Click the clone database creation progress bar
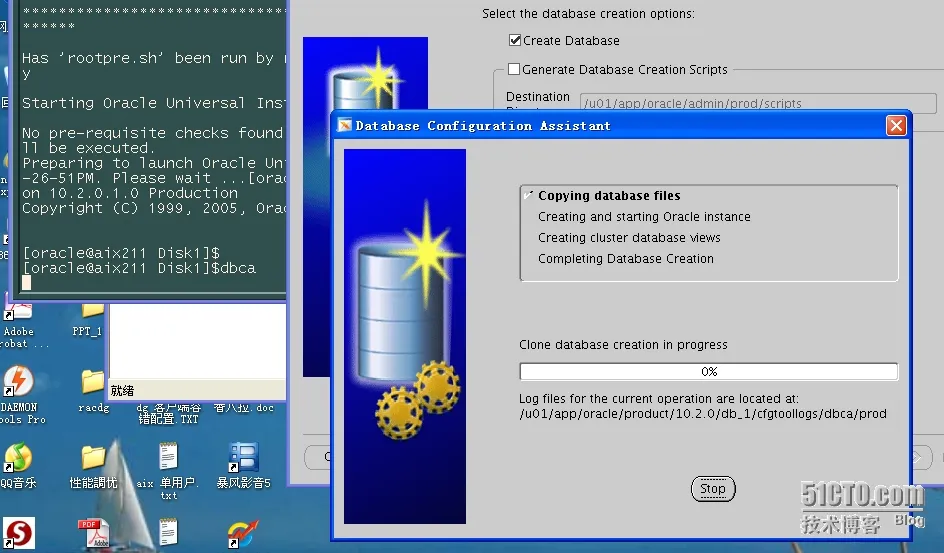The width and height of the screenshot is (944, 553). tap(709, 371)
